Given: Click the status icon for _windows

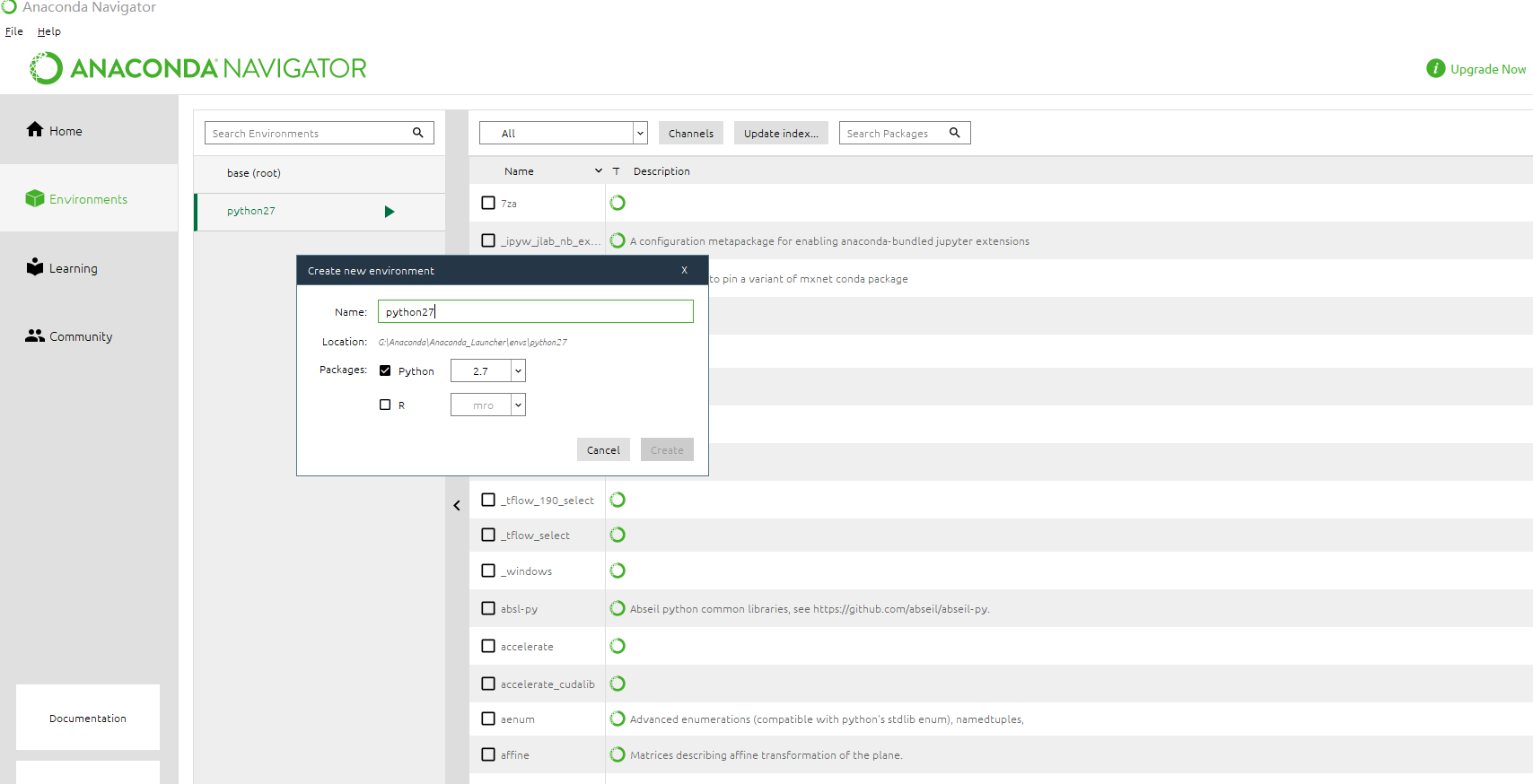Looking at the screenshot, I should point(618,571).
